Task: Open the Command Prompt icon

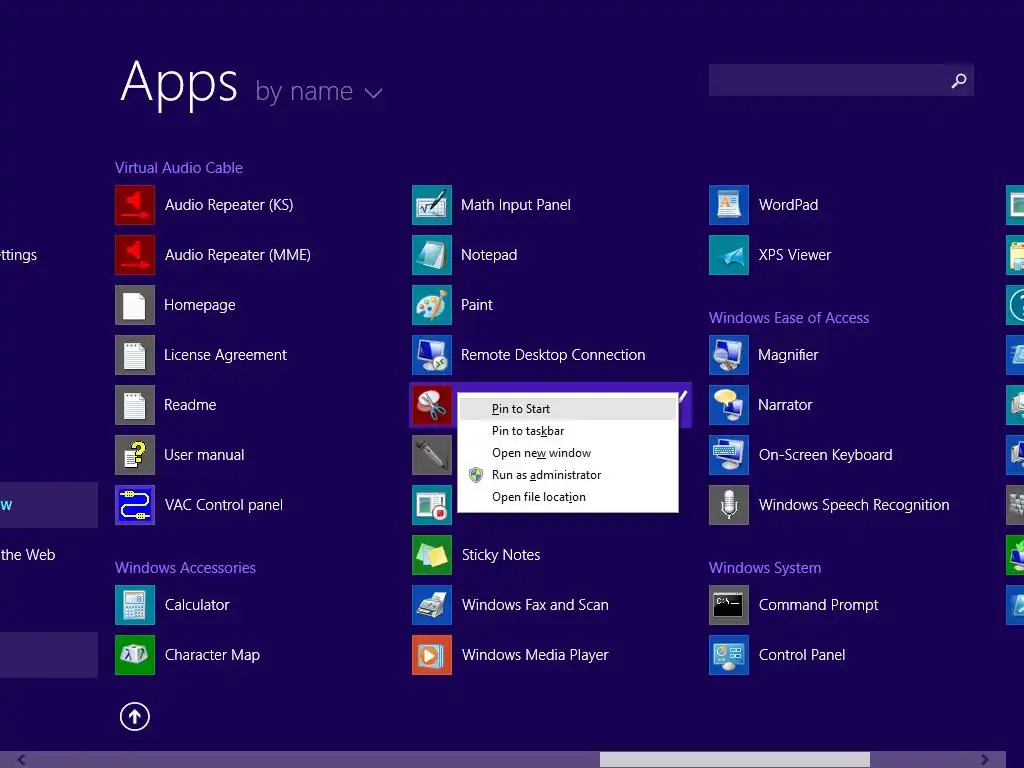Action: click(729, 605)
